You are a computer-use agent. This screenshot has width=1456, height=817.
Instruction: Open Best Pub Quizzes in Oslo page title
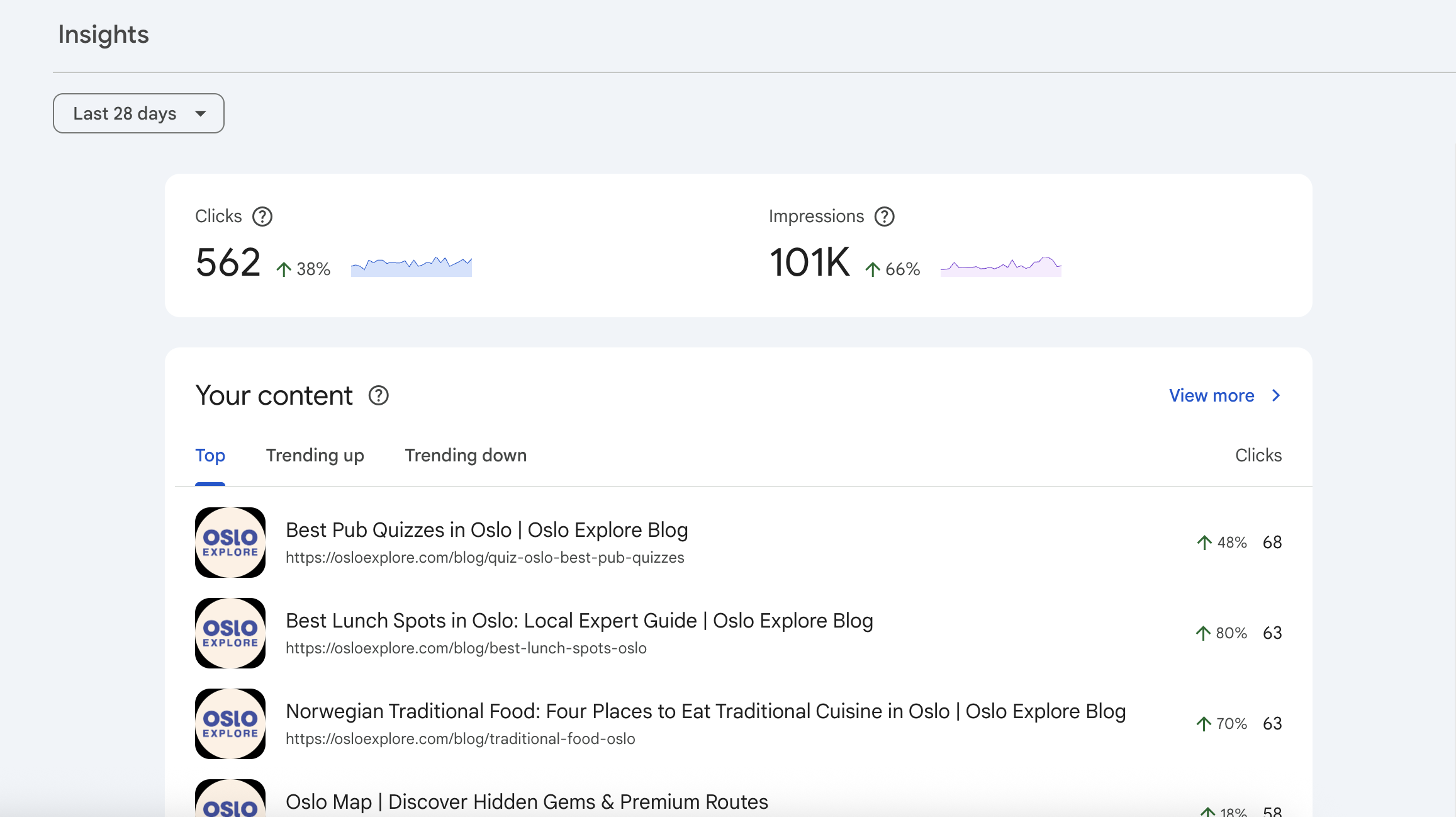[487, 530]
